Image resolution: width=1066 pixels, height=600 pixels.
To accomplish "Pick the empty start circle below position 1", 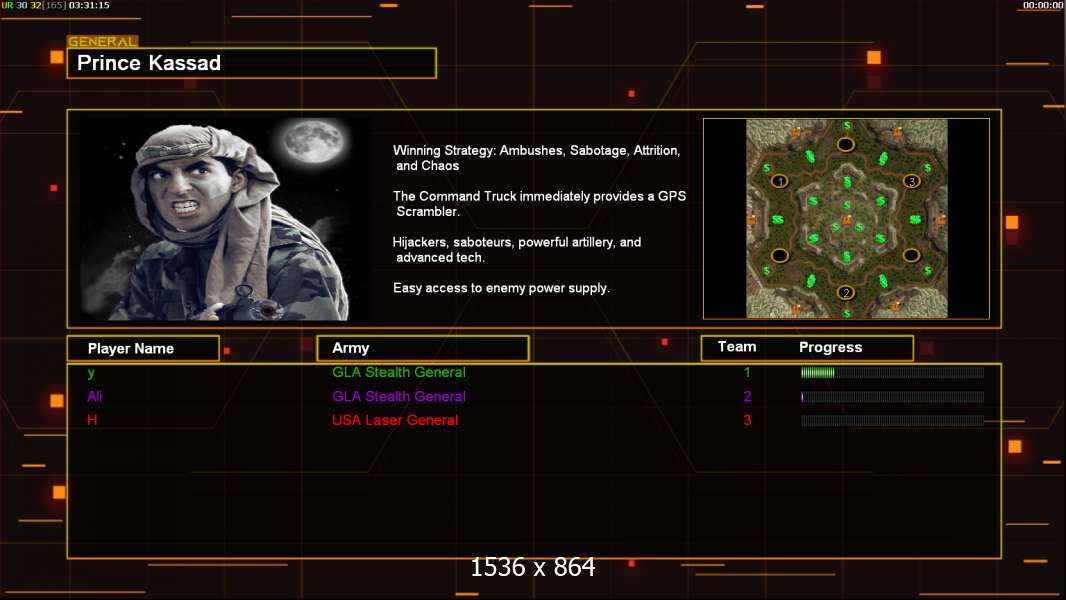I will pyautogui.click(x=780, y=255).
